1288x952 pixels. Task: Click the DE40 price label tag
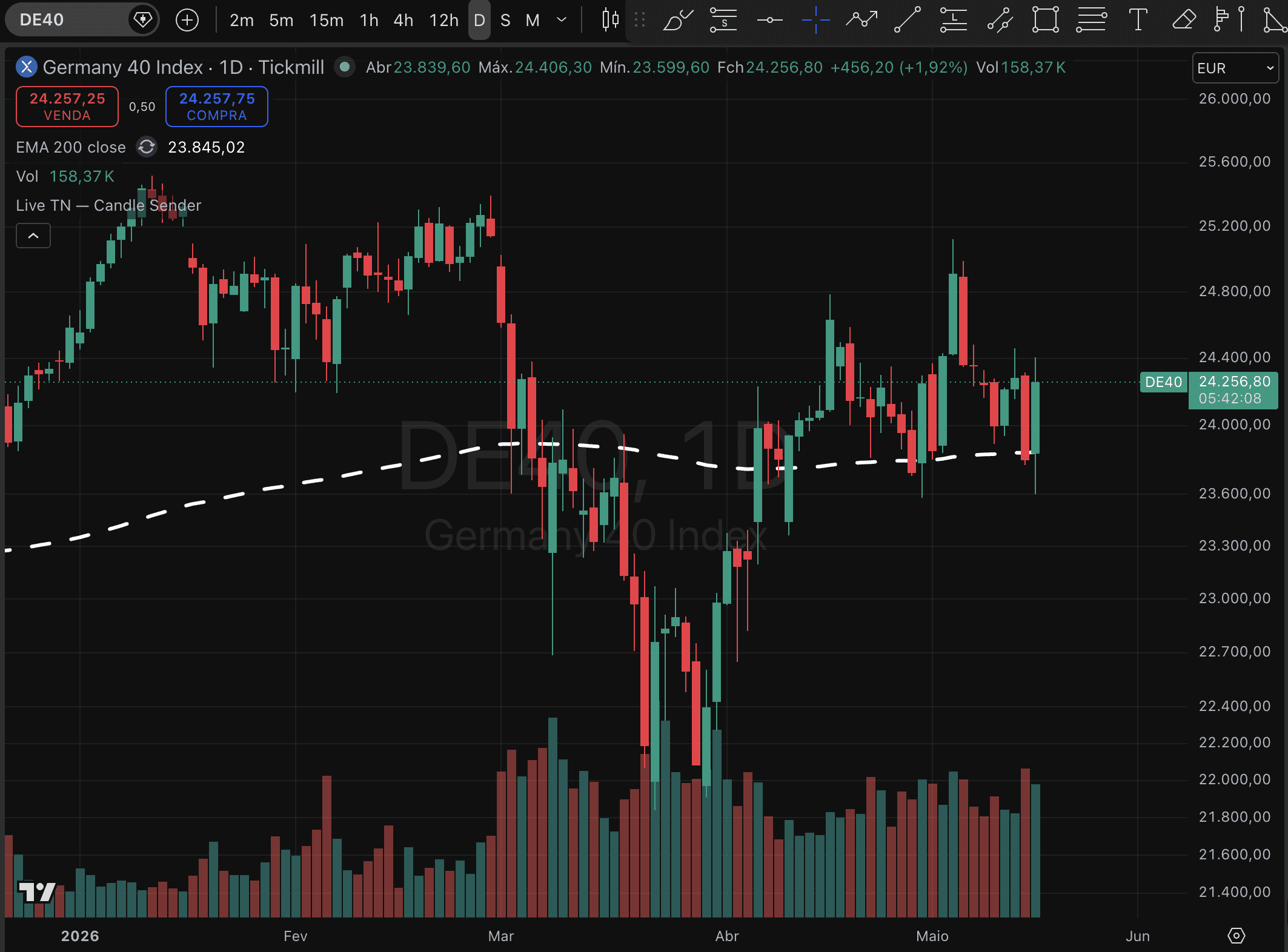pyautogui.click(x=1163, y=382)
